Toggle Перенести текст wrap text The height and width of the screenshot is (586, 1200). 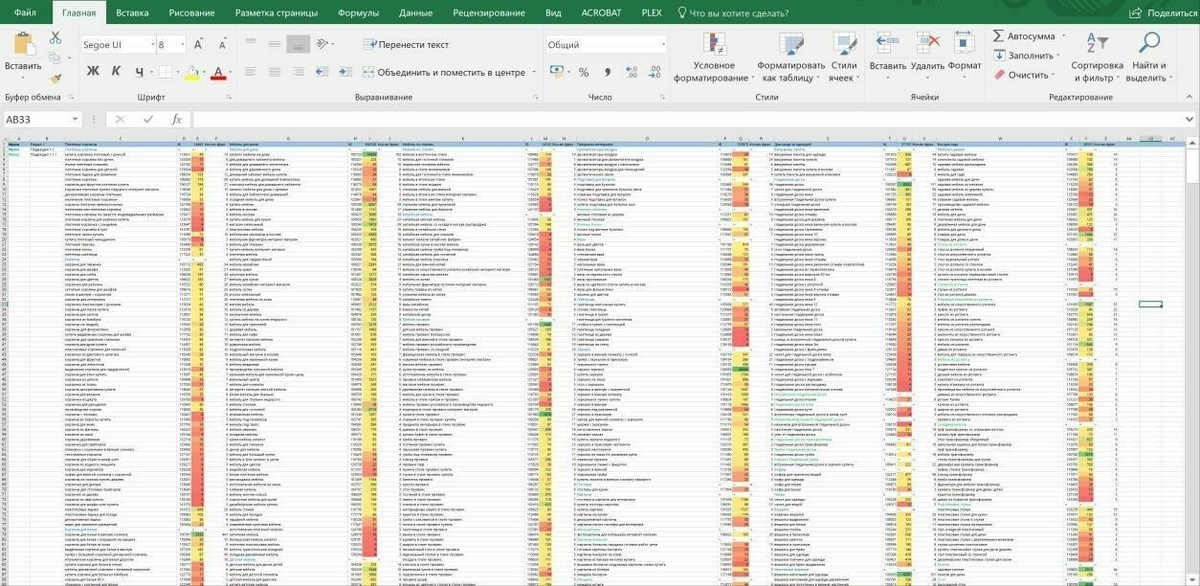406,45
